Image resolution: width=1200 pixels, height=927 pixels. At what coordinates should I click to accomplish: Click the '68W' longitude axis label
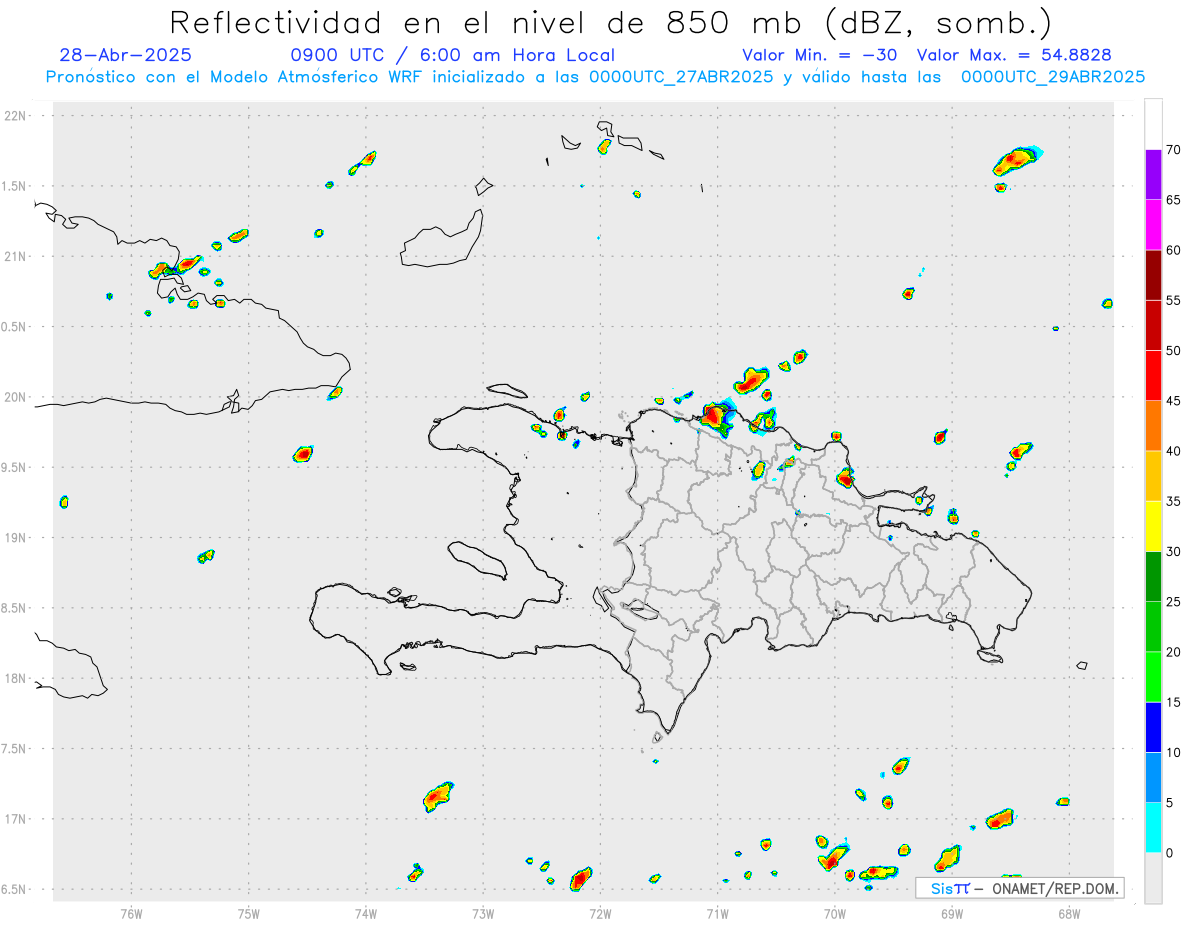[x=1069, y=912]
